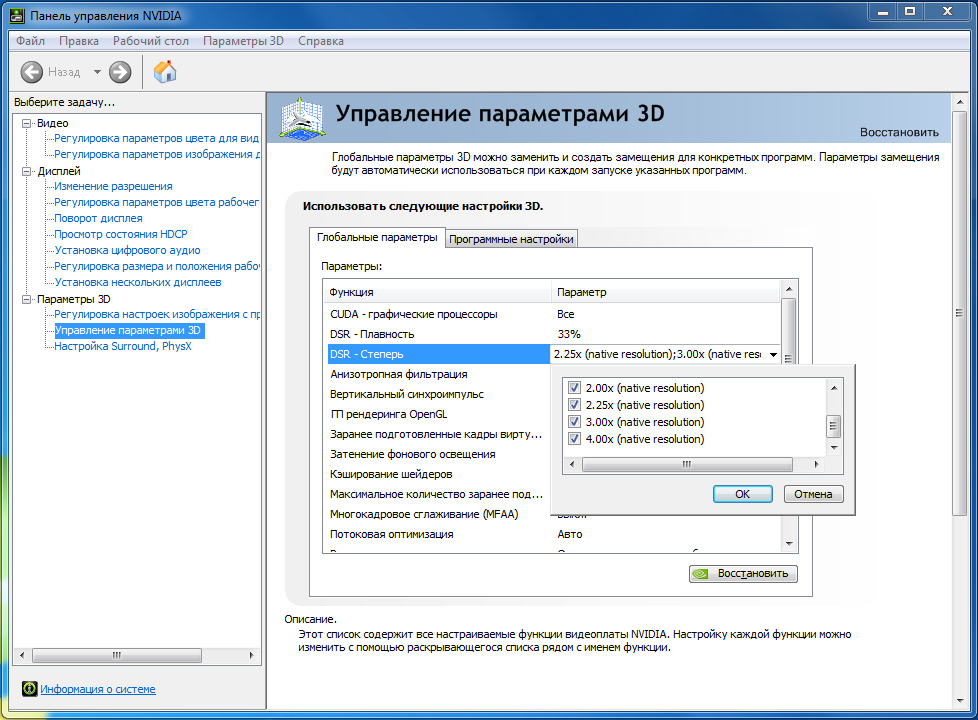The image size is (978, 720).
Task: Select the ГП рендеринга OpenGL row
Action: pos(438,414)
